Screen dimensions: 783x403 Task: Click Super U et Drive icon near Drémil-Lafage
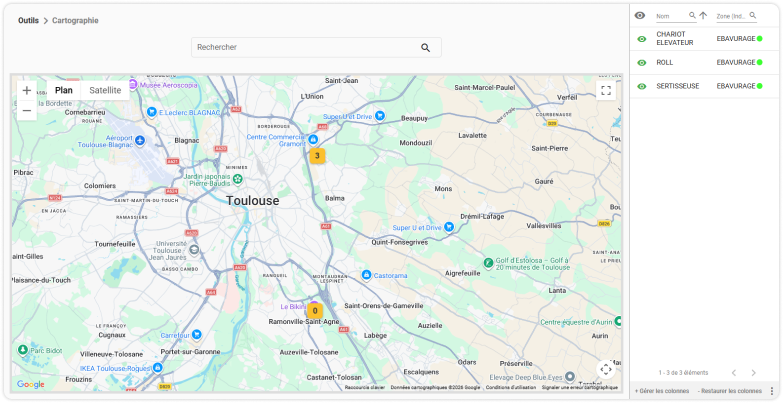[449, 227]
